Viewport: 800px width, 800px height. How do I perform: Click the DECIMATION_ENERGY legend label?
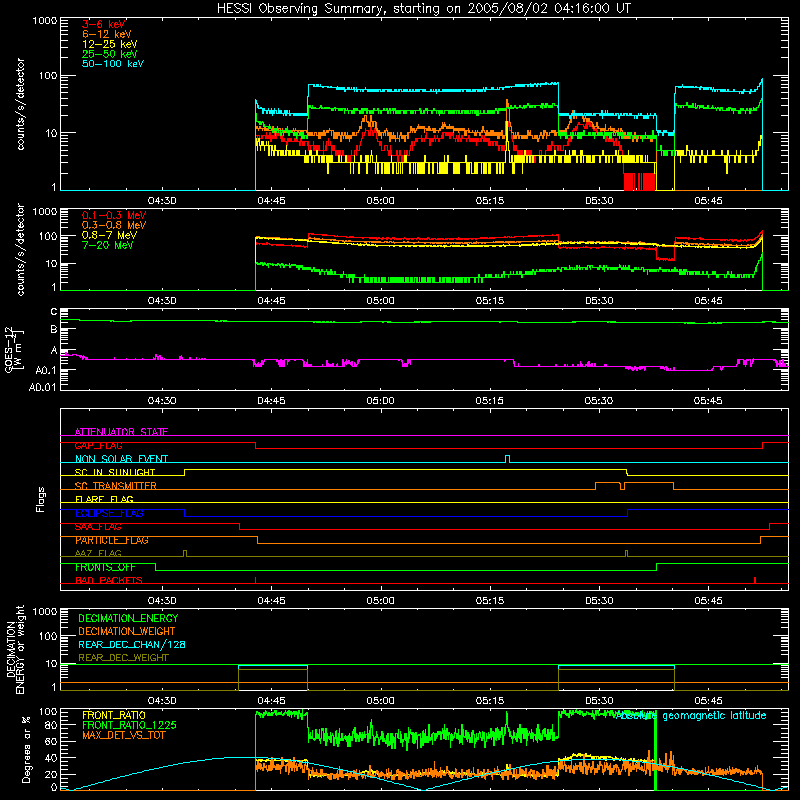coord(128,618)
